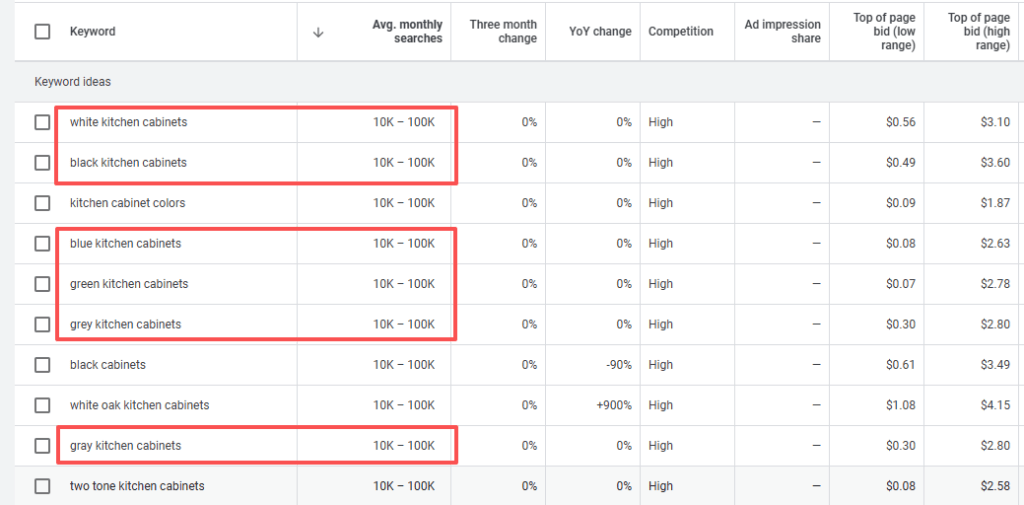Click the $0.56 low bid value
1024x505 pixels.
coord(901,122)
